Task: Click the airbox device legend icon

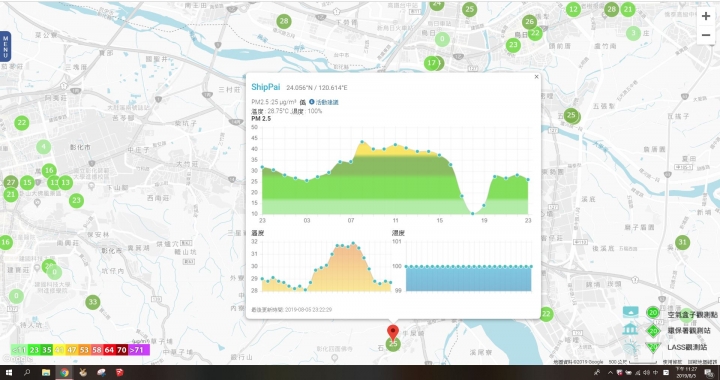Action: (x=630, y=312)
